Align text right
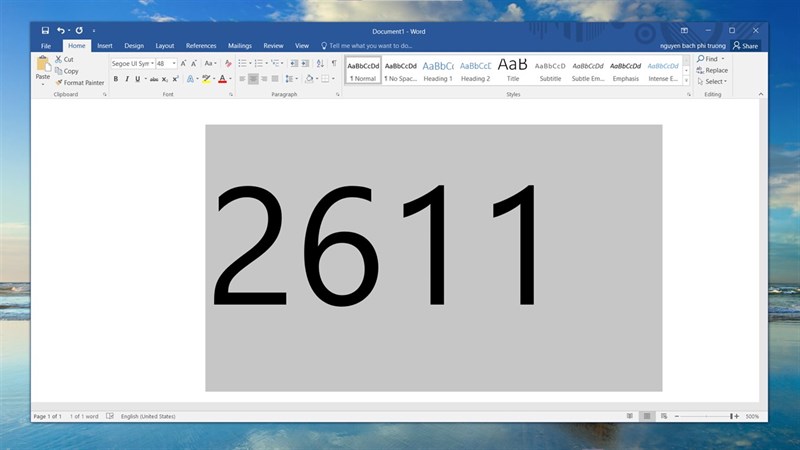This screenshot has height=450, width=800. coord(264,79)
